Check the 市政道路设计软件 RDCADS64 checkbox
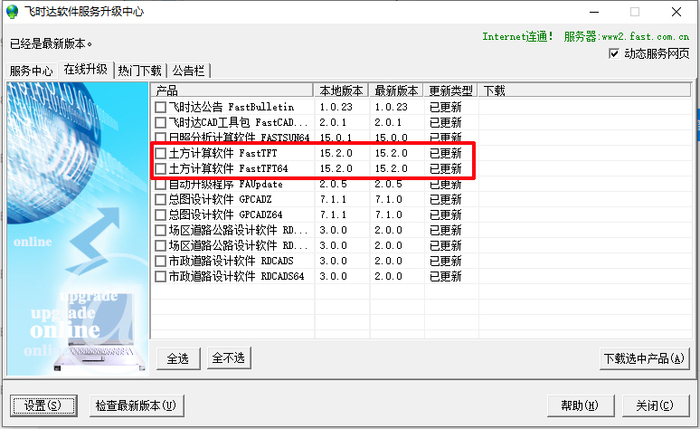 coord(160,276)
